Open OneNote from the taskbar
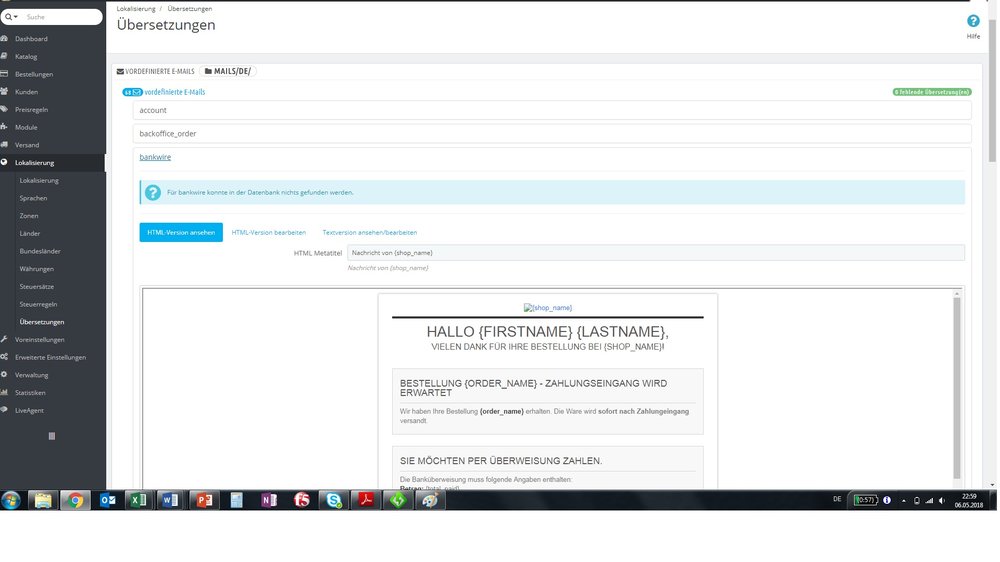This screenshot has height=562, width=1000. coord(269,501)
